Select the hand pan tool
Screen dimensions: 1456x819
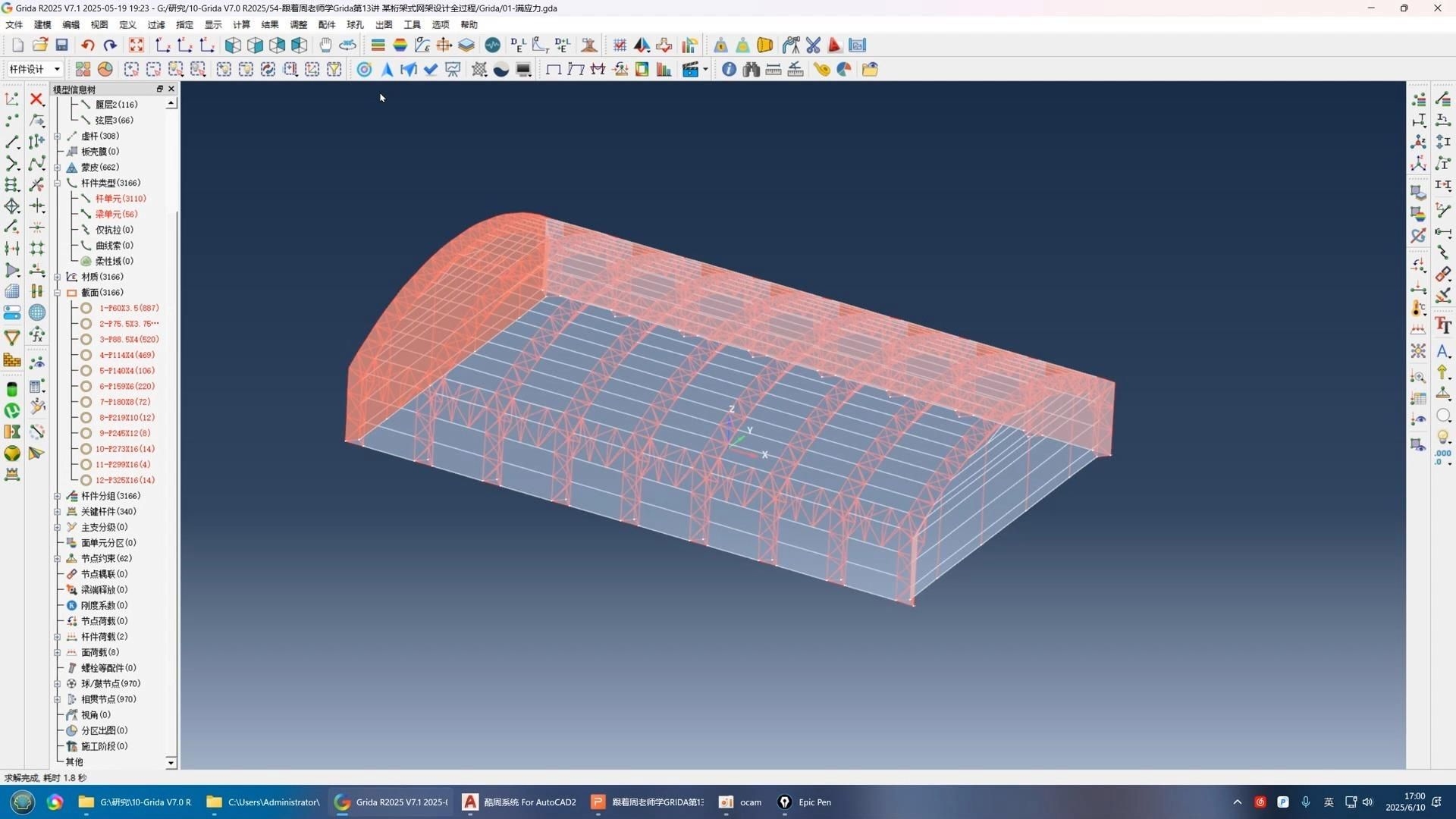pyautogui.click(x=325, y=45)
